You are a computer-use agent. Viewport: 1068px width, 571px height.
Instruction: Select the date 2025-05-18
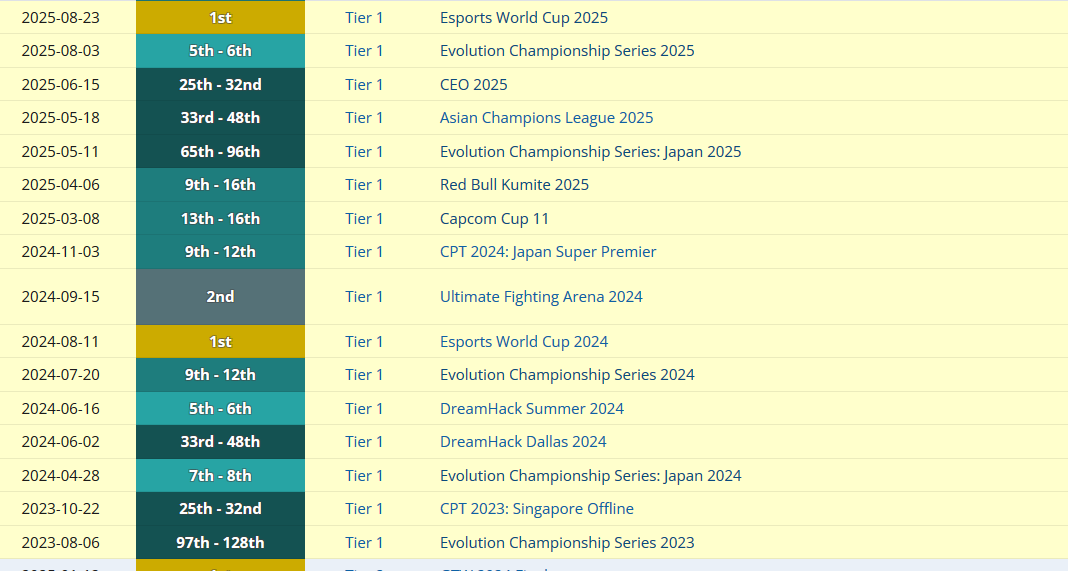61,118
